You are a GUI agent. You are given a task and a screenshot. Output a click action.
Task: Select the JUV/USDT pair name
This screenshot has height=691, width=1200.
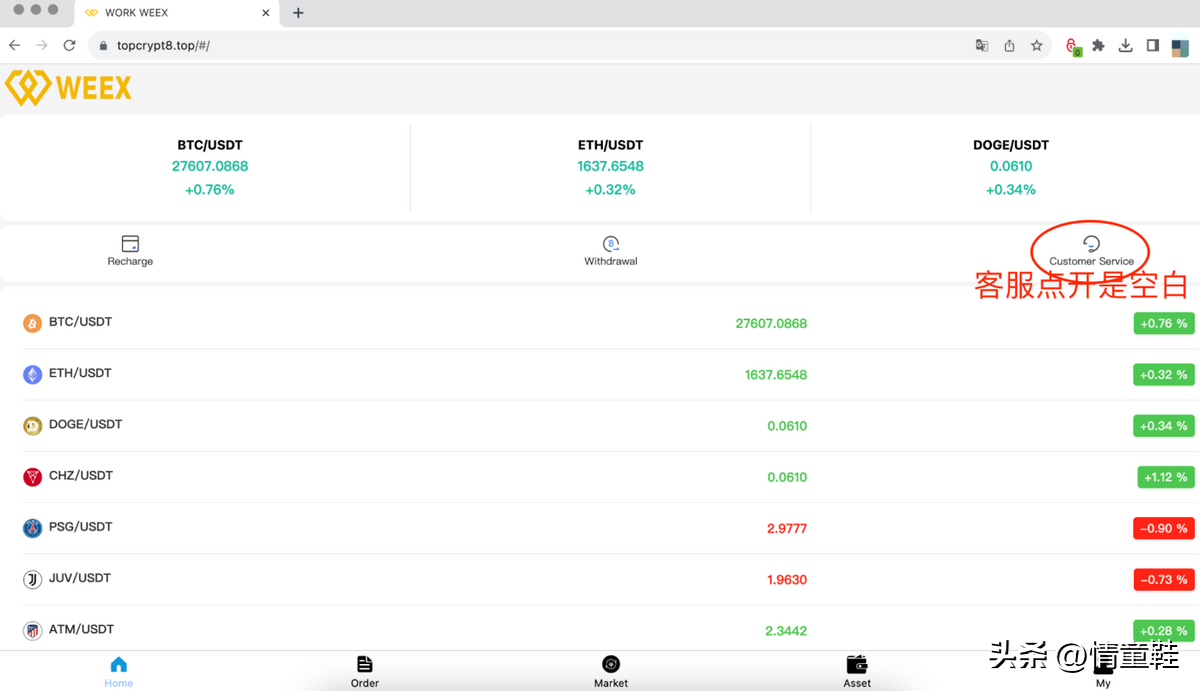pyautogui.click(x=80, y=577)
